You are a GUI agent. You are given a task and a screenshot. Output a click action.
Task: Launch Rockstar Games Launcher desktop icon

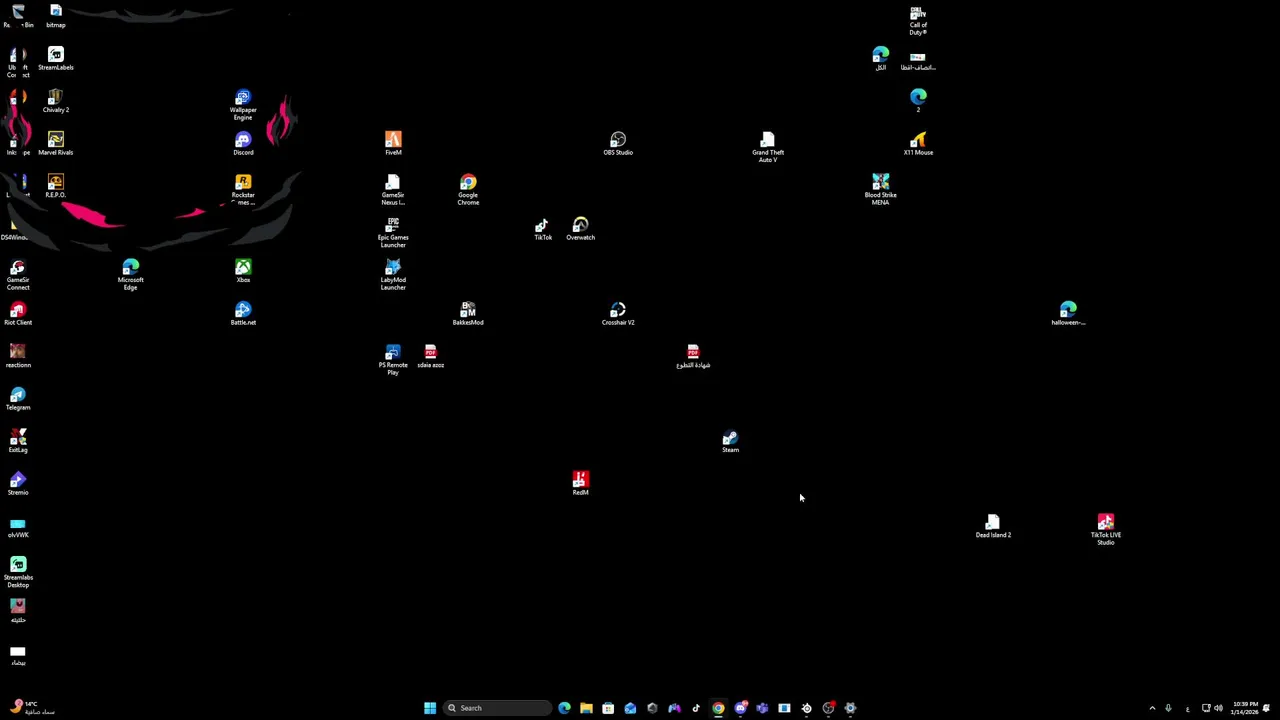click(243, 189)
